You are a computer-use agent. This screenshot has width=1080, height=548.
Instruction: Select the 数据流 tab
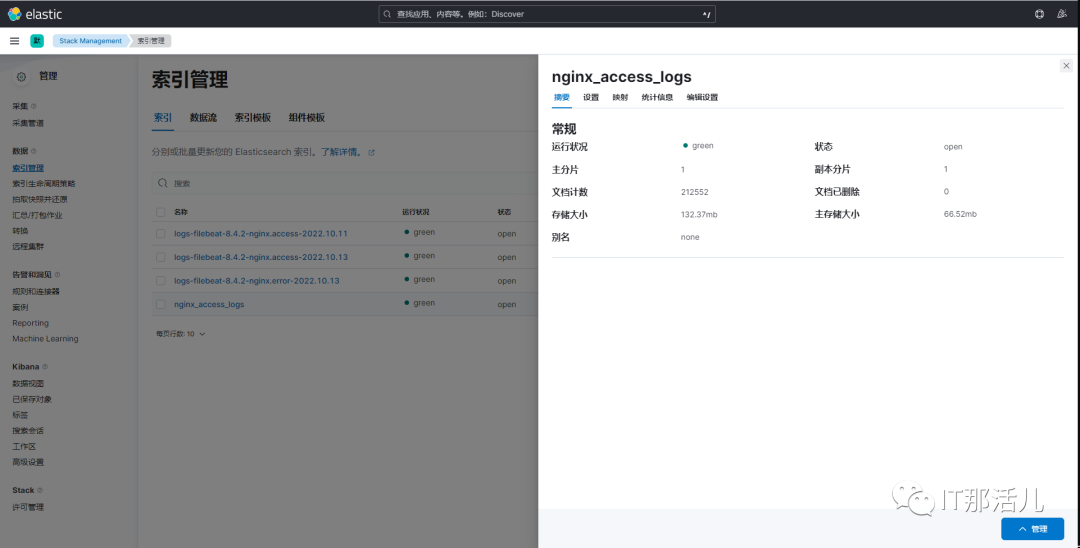coord(203,118)
